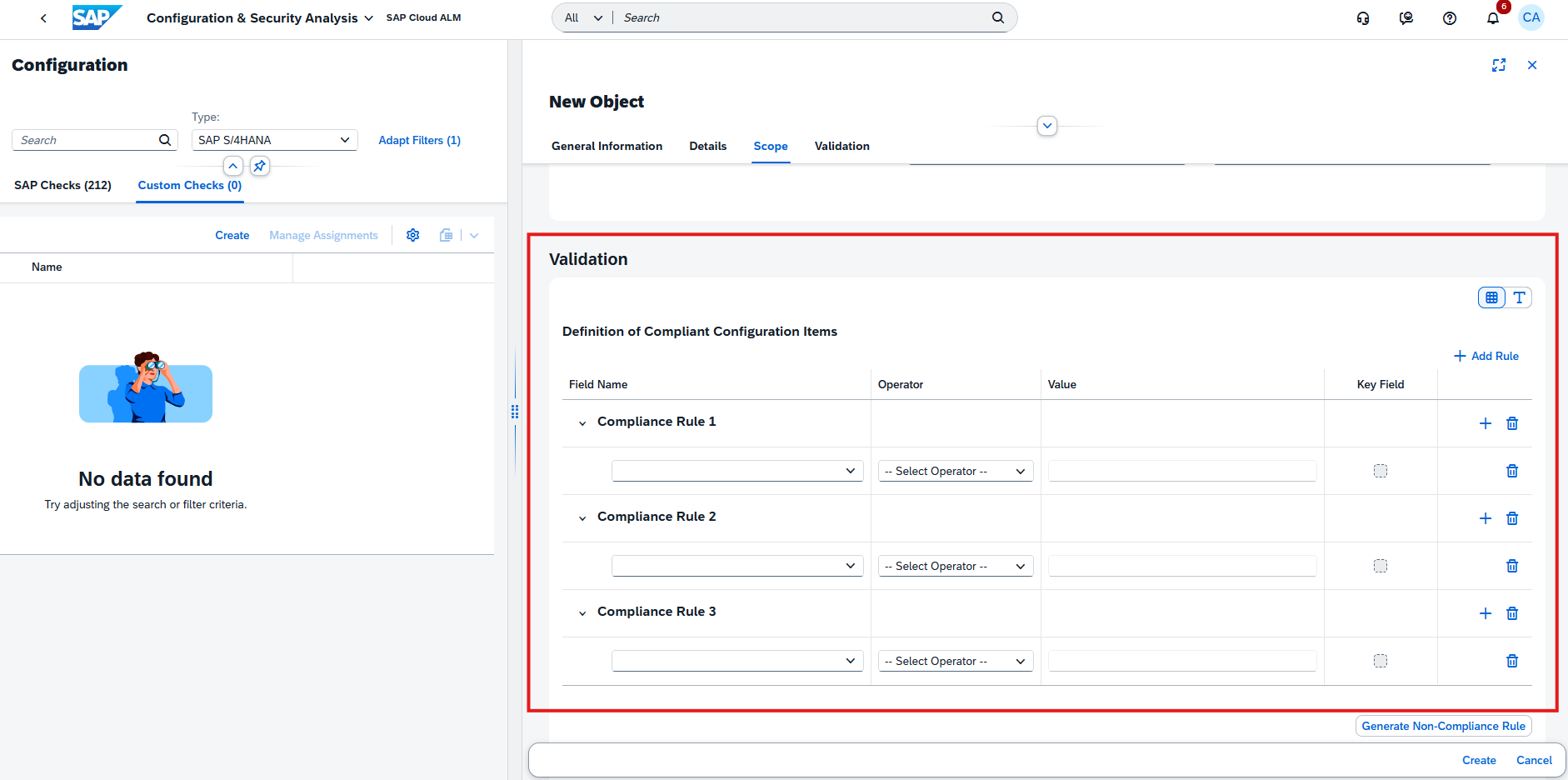Image resolution: width=1568 pixels, height=780 pixels.
Task: Collapse Compliance Rule 1
Action: pyautogui.click(x=582, y=423)
